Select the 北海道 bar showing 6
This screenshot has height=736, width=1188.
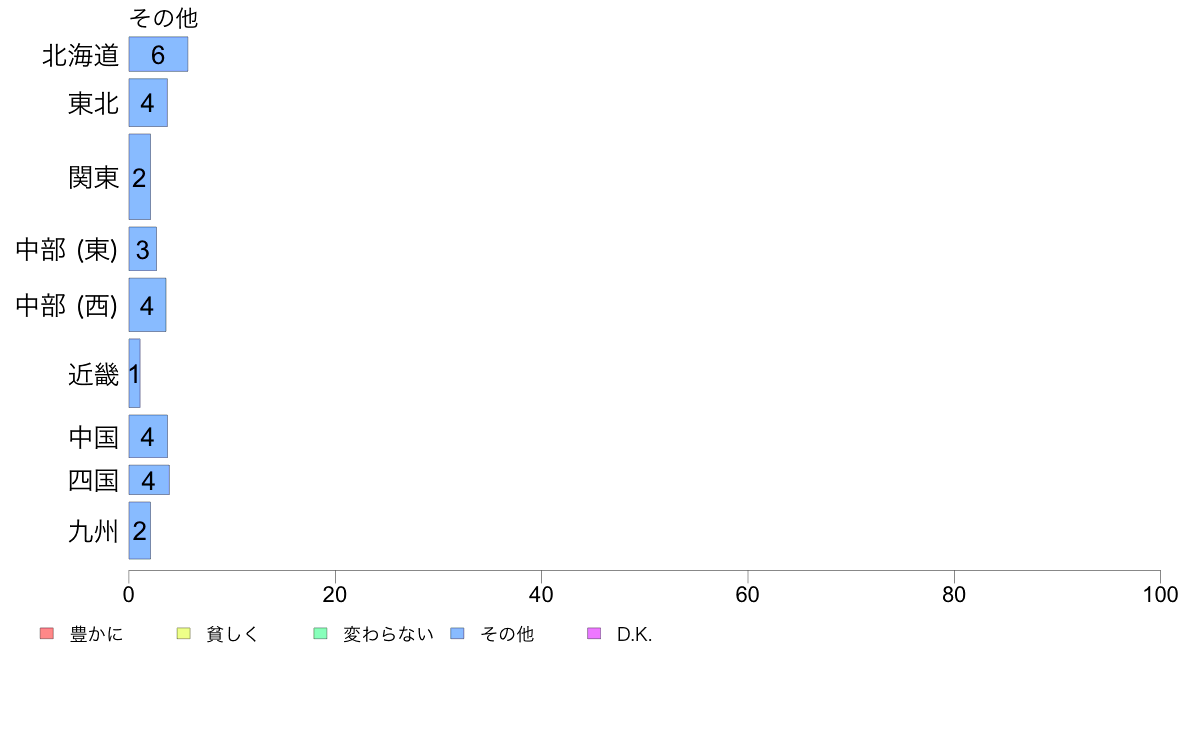click(158, 55)
